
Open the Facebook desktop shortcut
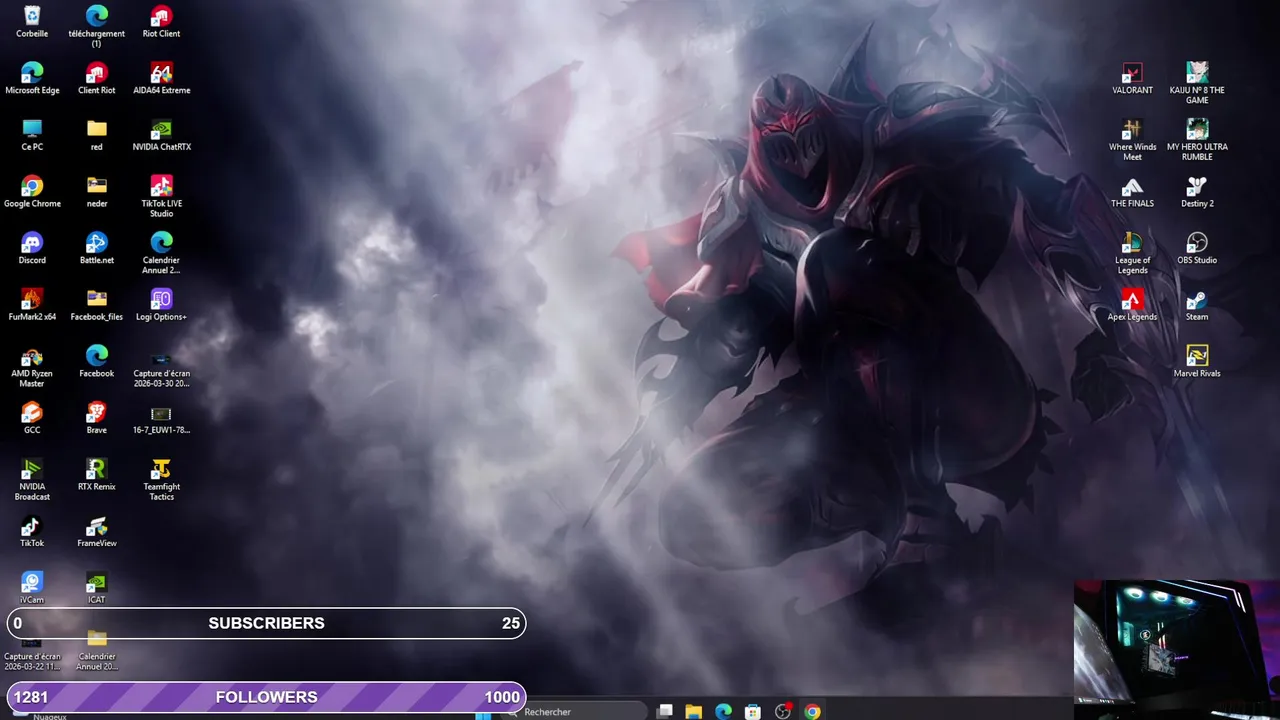pos(97,356)
